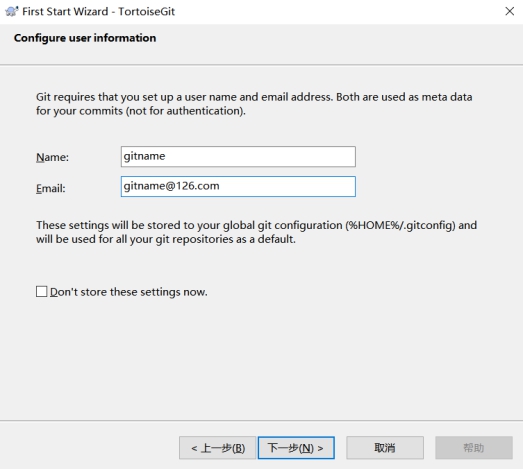Proceed with the 下一步(N) button
This screenshot has width=523, height=470.
coord(296,448)
